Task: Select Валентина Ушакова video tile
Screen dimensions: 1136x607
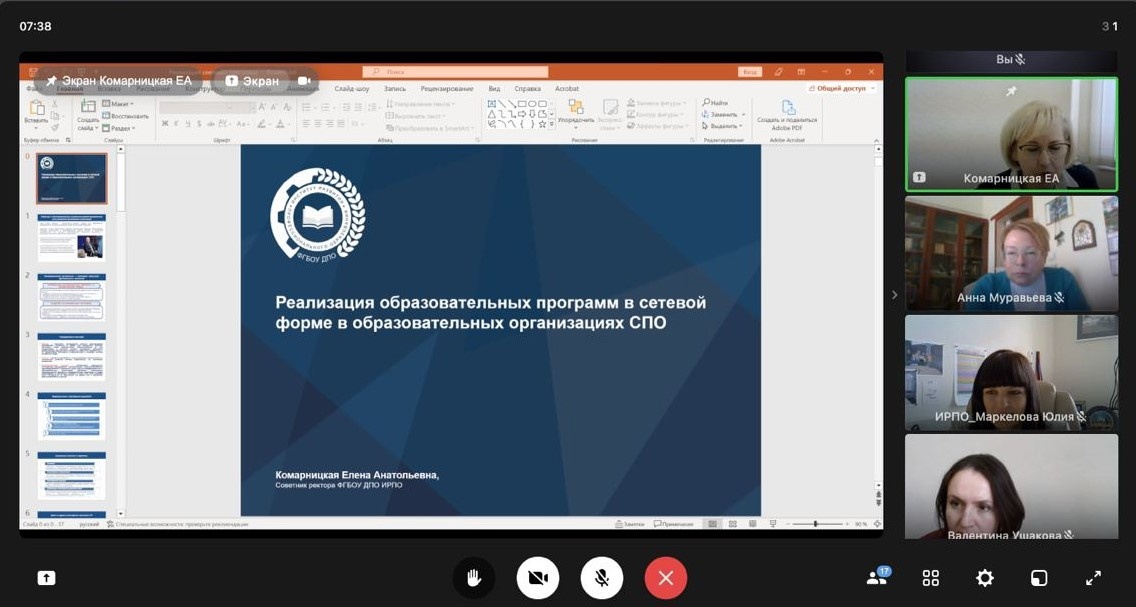Action: point(1011,486)
